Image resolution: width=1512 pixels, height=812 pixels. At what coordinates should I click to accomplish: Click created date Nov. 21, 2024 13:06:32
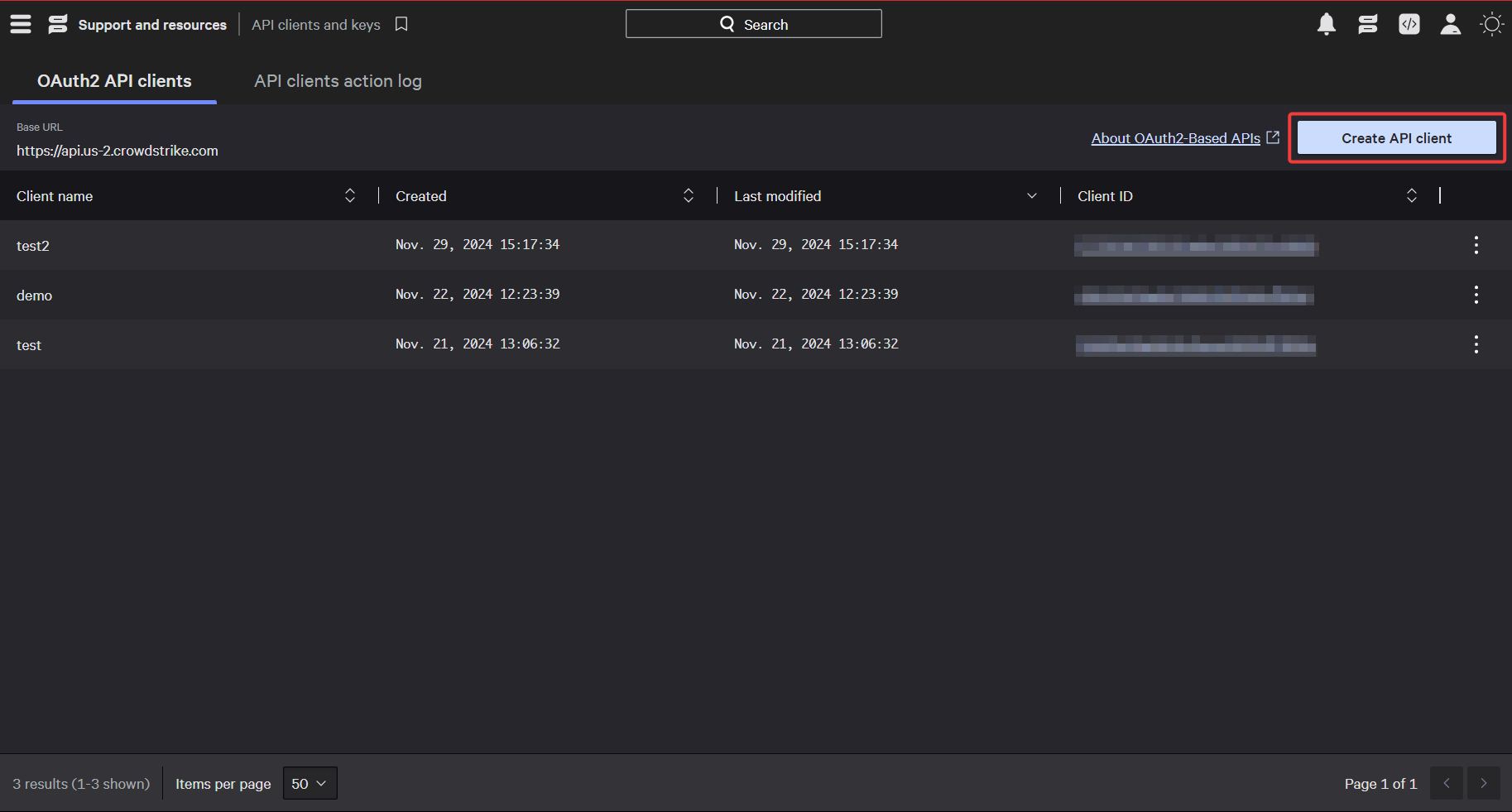tap(478, 344)
